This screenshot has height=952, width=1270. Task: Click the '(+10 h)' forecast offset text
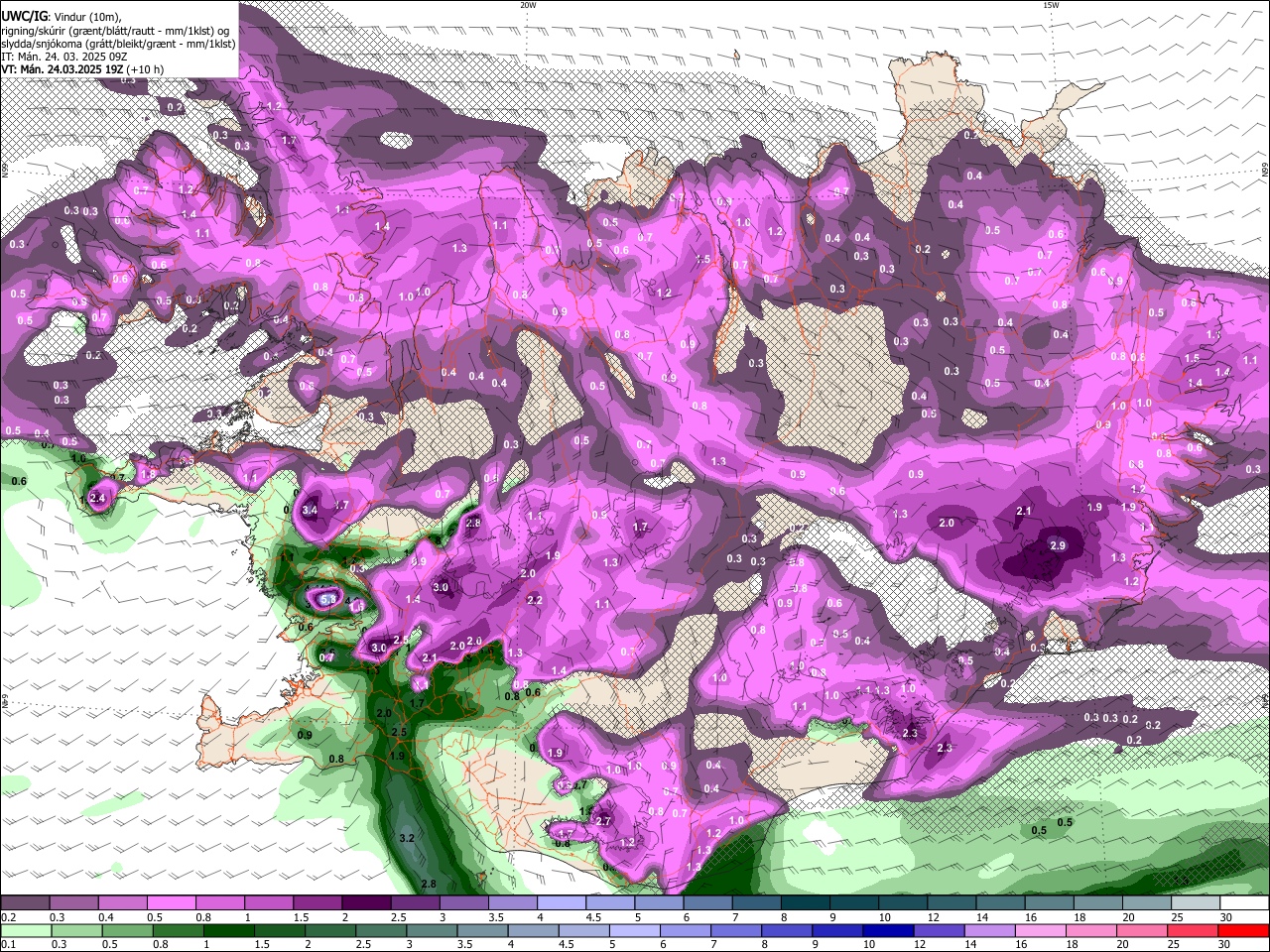click(x=145, y=69)
